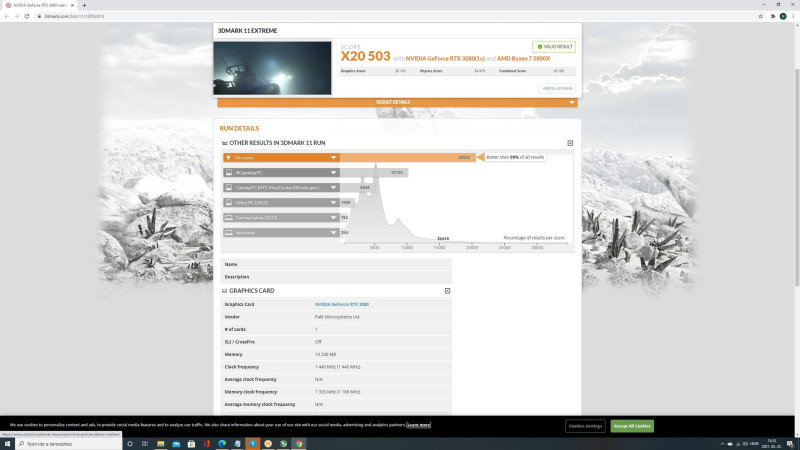Image resolution: width=800 pixels, height=450 pixels.
Task: Close the NVIDIA GeForce RTX 3080 tab
Action: 72,5
